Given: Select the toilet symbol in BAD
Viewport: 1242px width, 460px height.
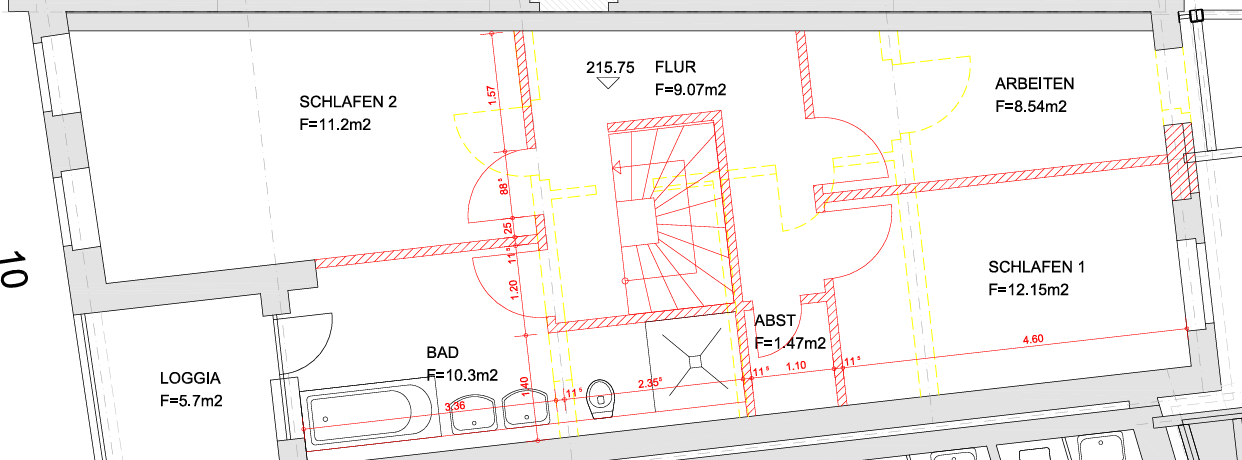Looking at the screenshot, I should click(600, 398).
